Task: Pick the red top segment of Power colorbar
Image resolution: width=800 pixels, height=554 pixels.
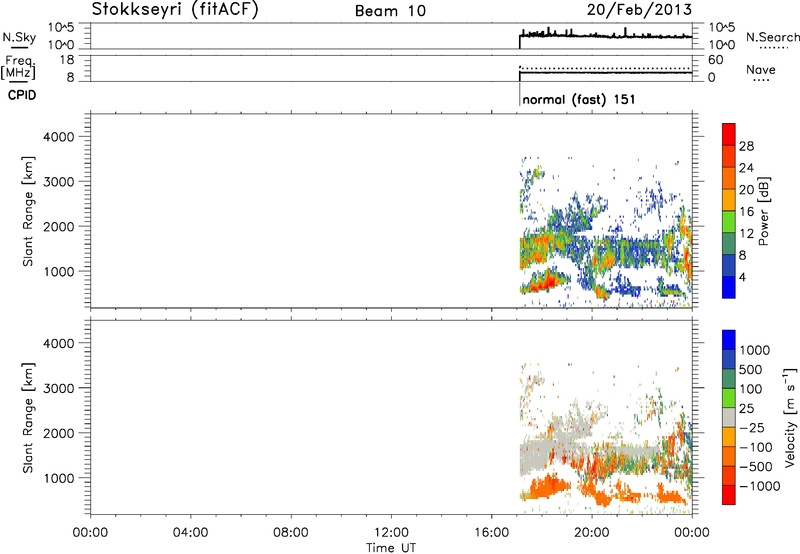Action: click(729, 134)
